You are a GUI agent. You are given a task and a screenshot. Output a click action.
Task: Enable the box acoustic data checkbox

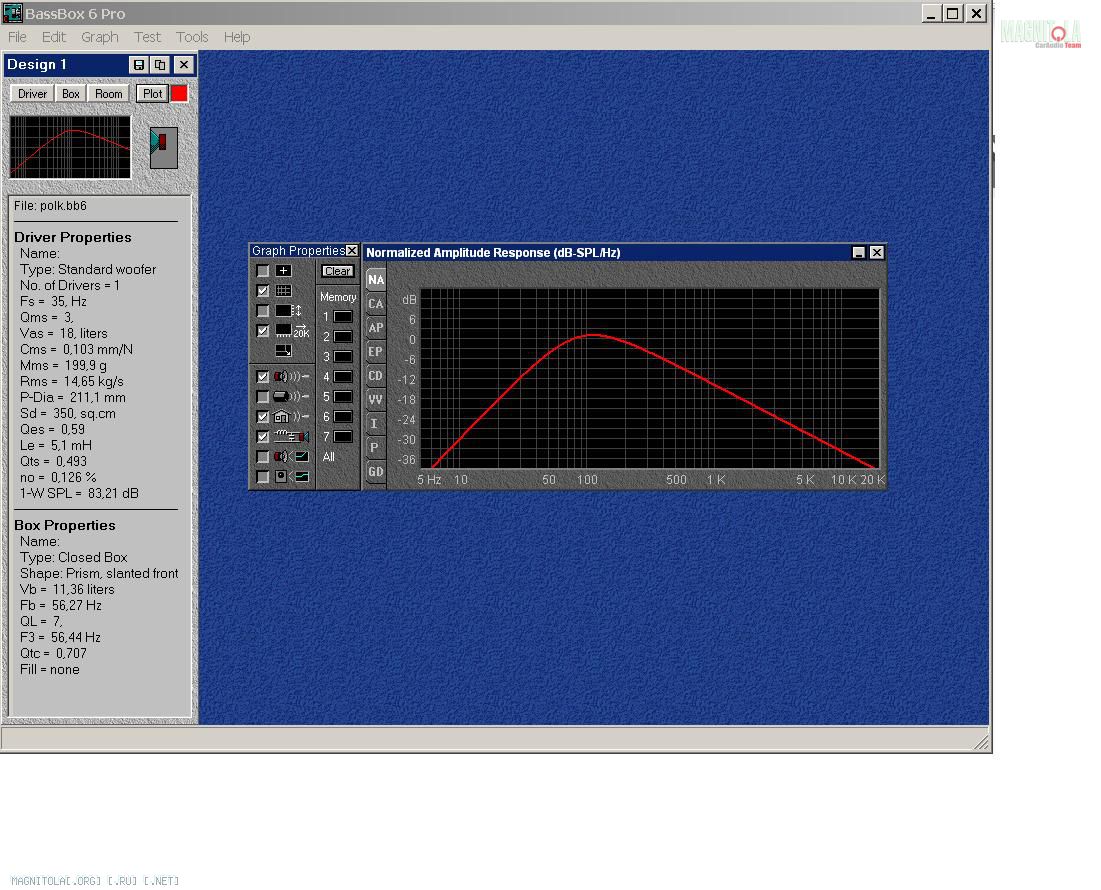point(263,477)
